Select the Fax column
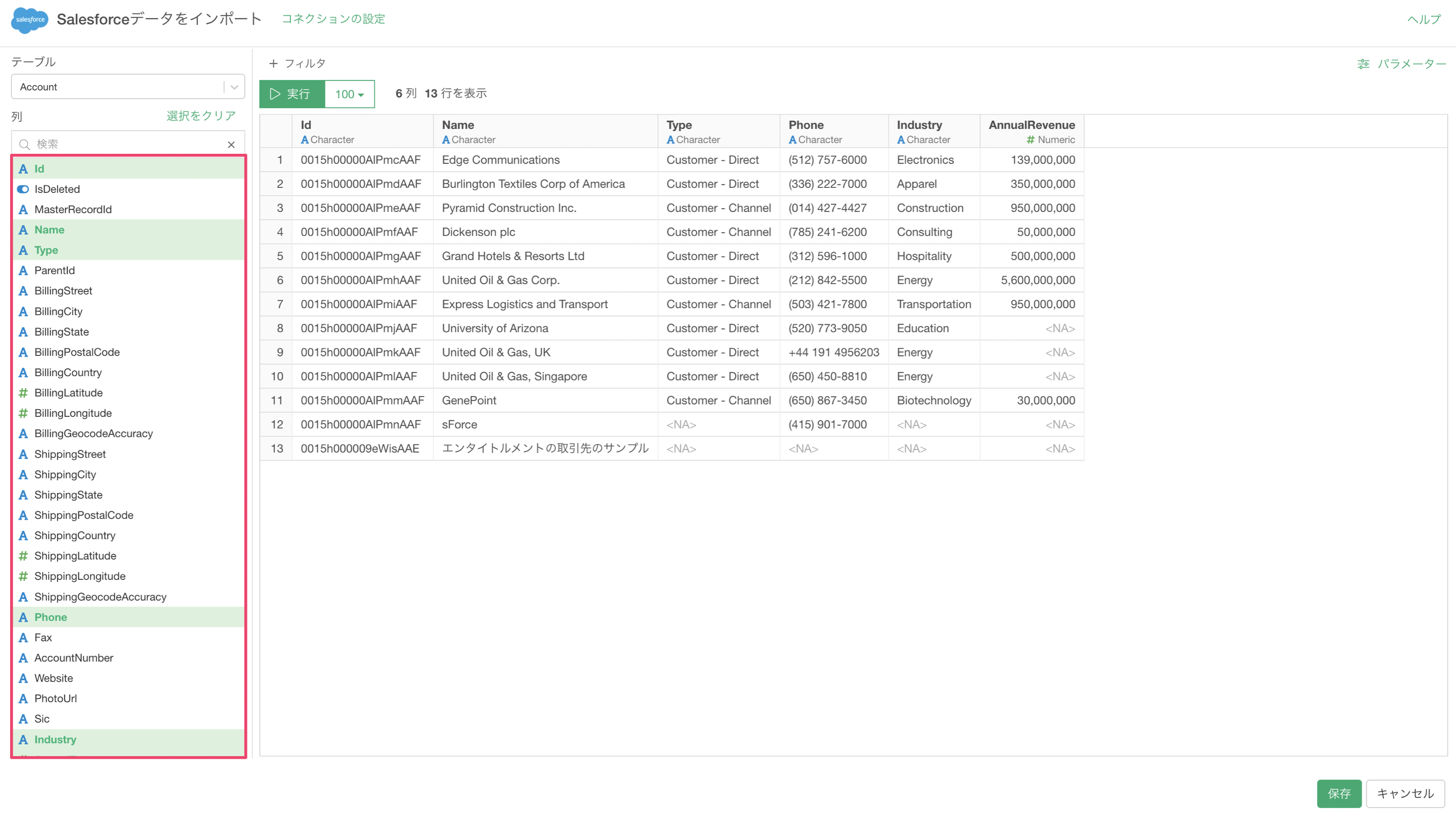Viewport: 1456px width, 815px height. [x=129, y=637]
